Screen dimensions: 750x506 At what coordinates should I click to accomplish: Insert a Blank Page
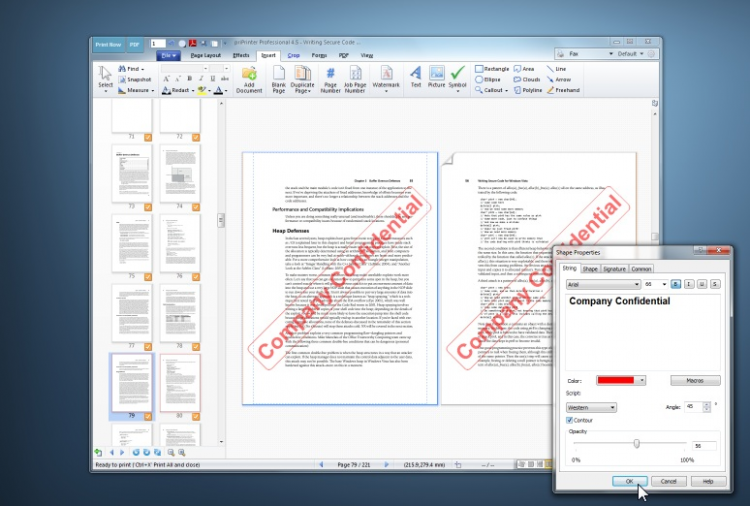(278, 79)
